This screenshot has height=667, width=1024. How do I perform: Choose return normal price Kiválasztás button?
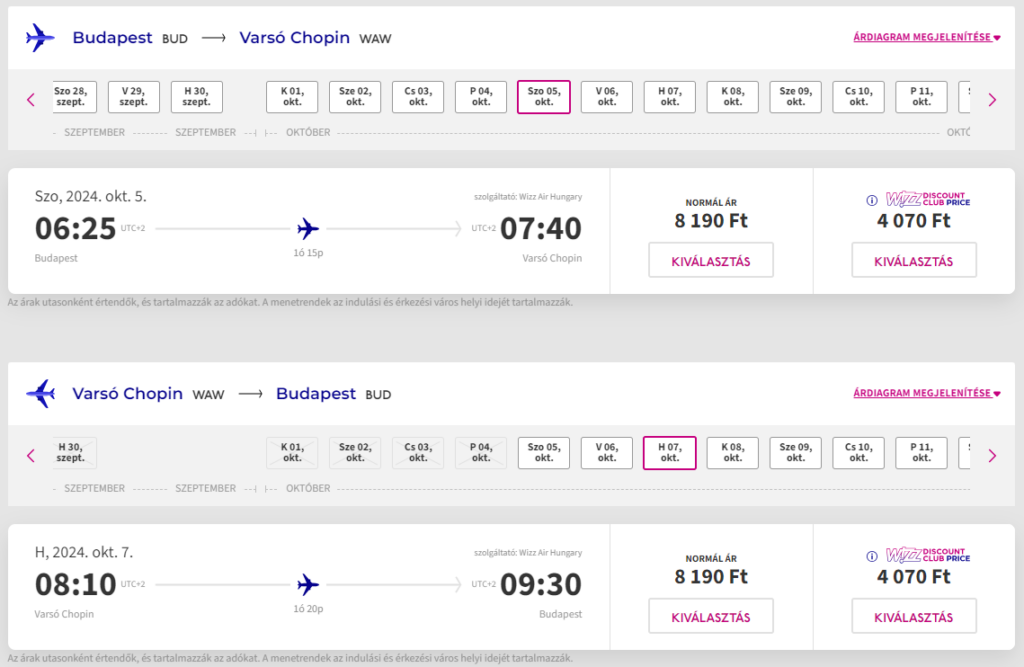[x=711, y=617]
